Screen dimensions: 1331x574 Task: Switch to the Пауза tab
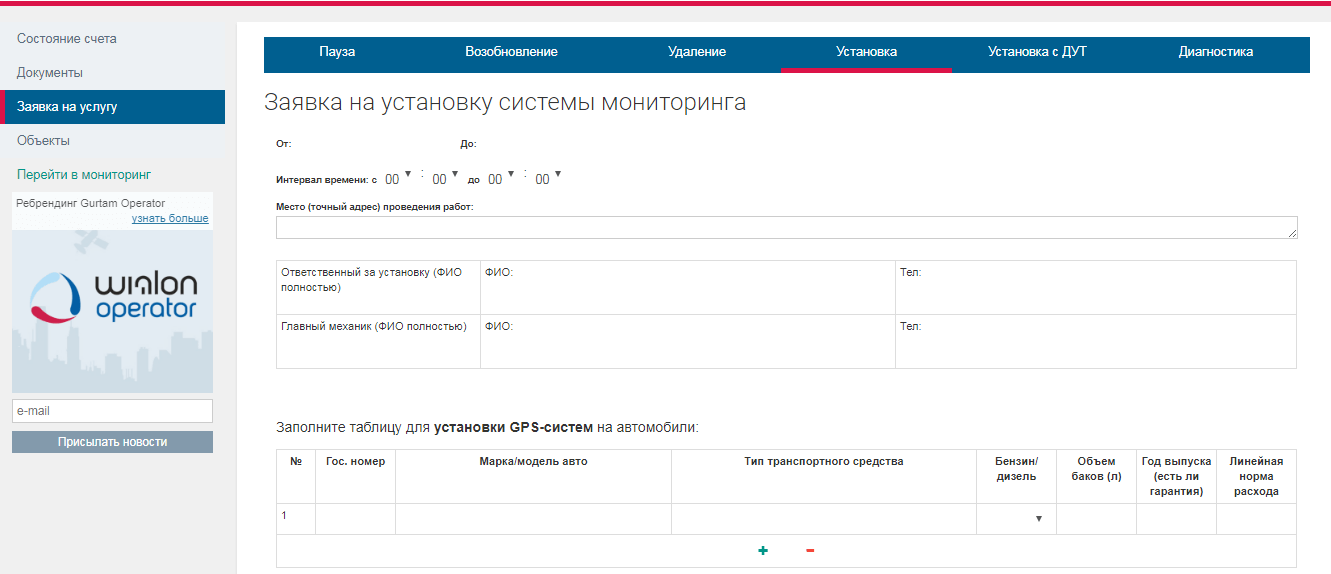tap(337, 52)
